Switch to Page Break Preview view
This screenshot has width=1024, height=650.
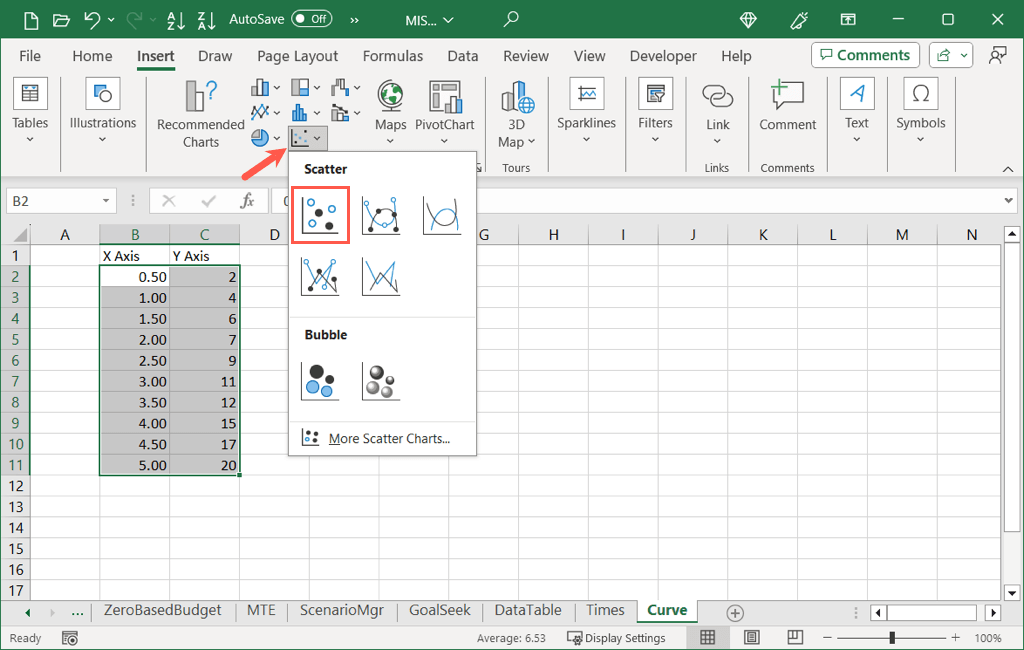(794, 638)
